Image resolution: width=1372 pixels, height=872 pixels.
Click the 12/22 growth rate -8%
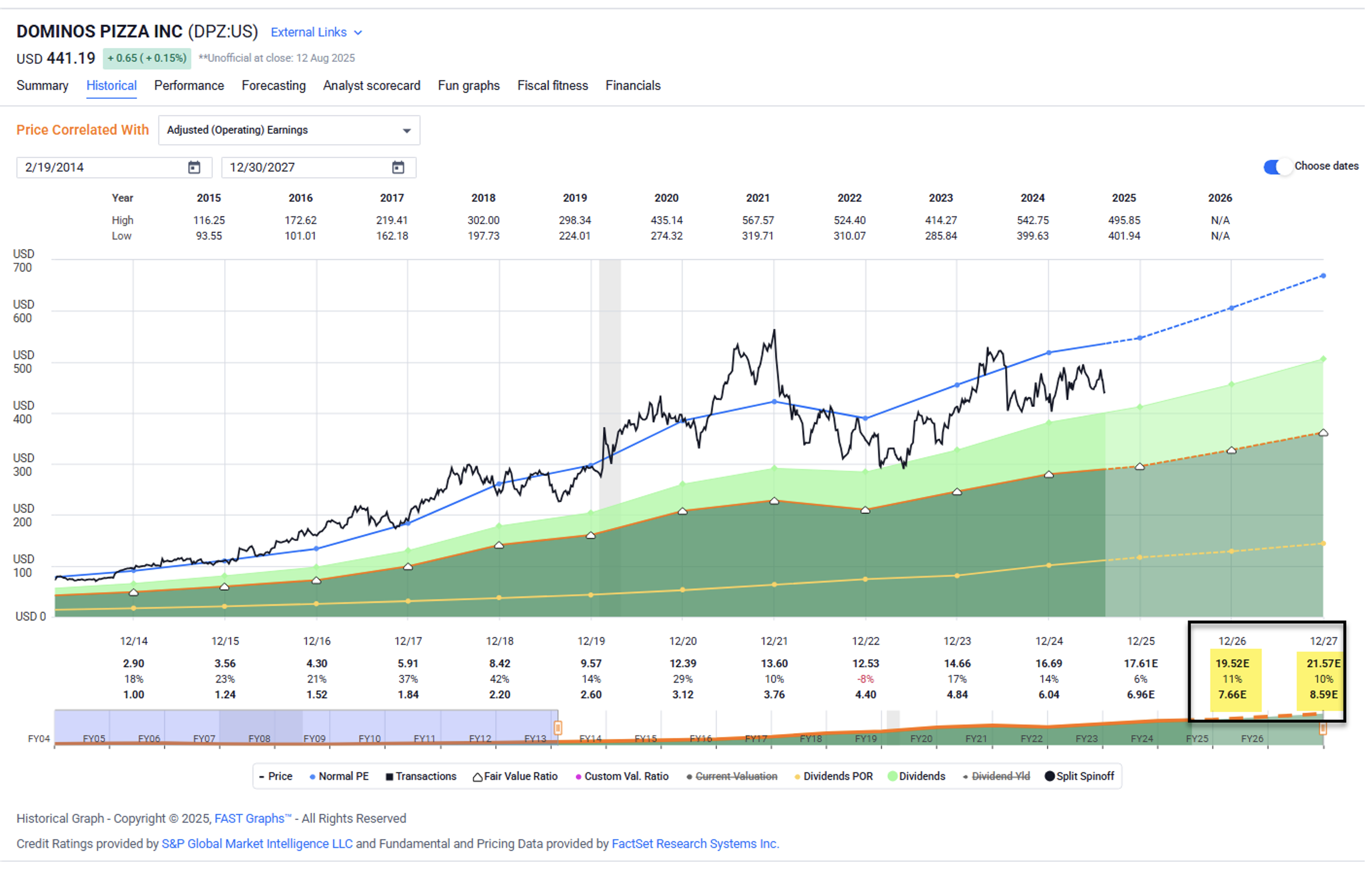[865, 679]
